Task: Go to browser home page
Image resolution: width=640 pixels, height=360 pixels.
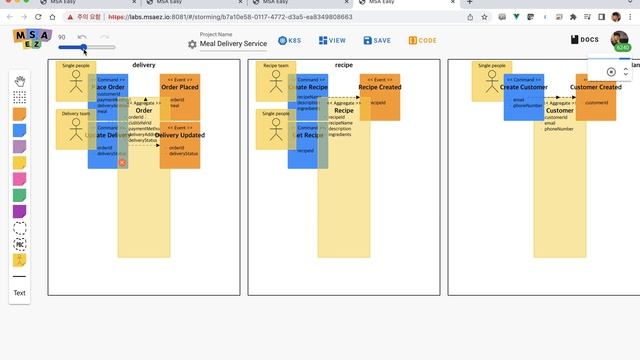Action: tap(52, 17)
